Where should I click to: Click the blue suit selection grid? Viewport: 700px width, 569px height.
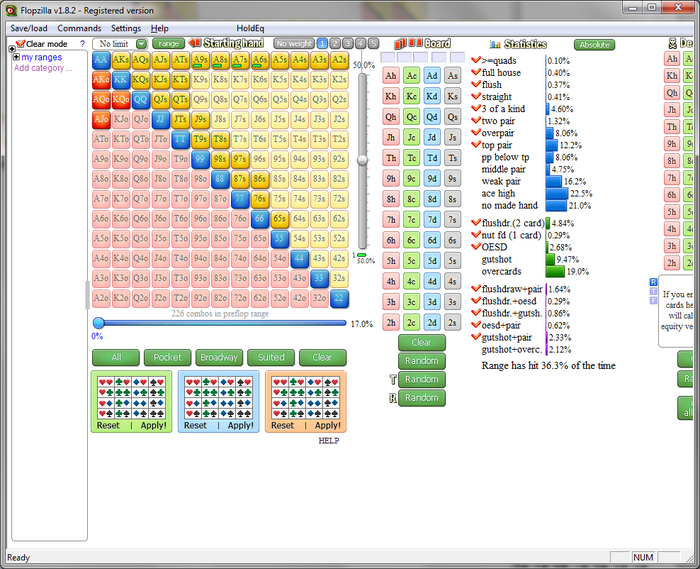point(218,398)
